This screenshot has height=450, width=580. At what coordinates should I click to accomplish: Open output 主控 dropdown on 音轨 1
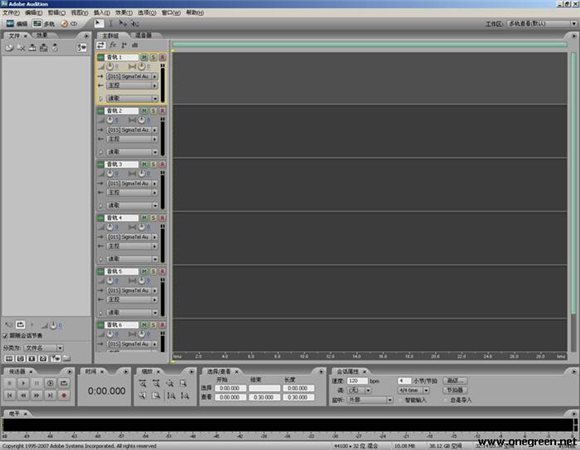point(132,85)
